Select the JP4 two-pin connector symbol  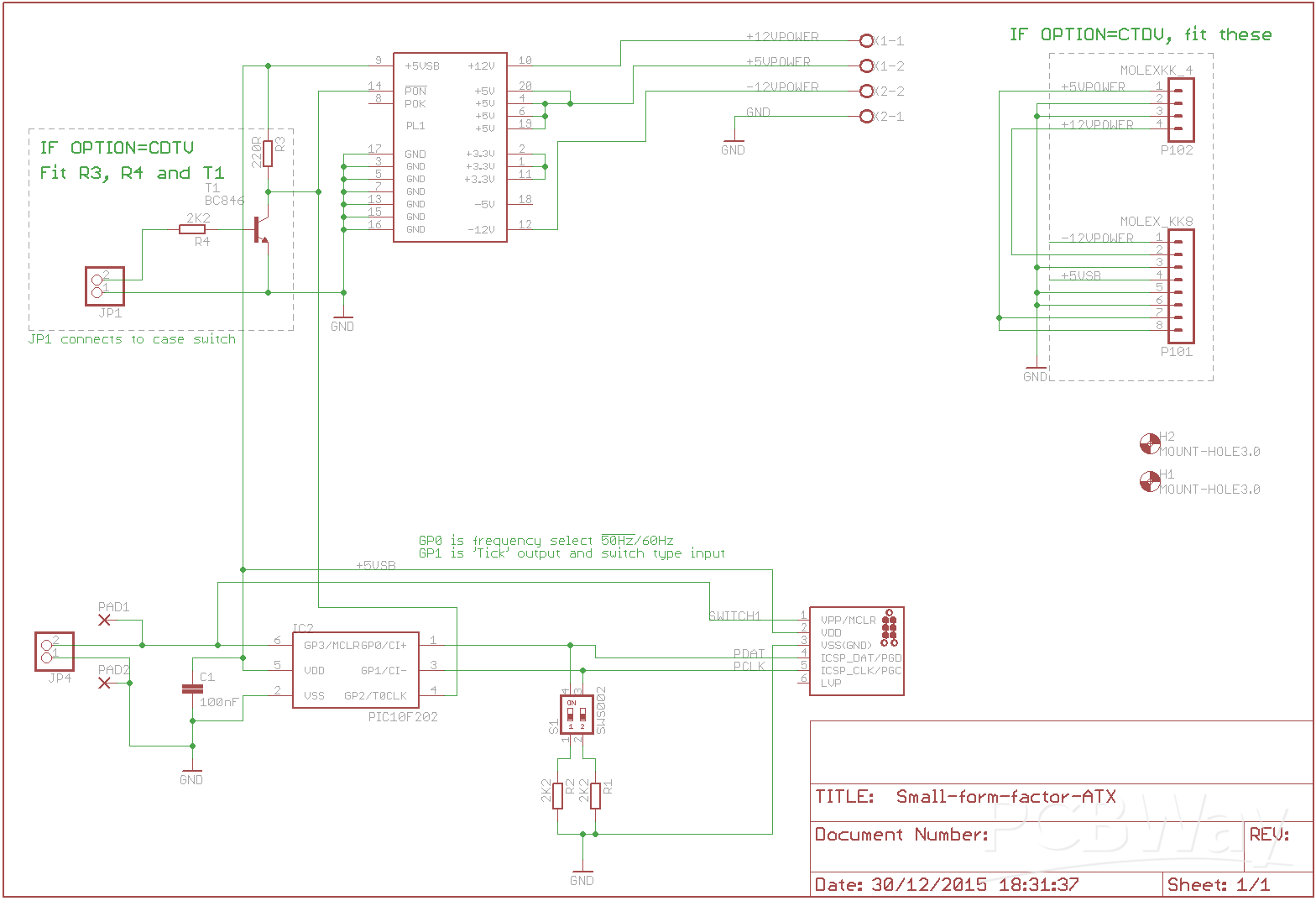(55, 652)
